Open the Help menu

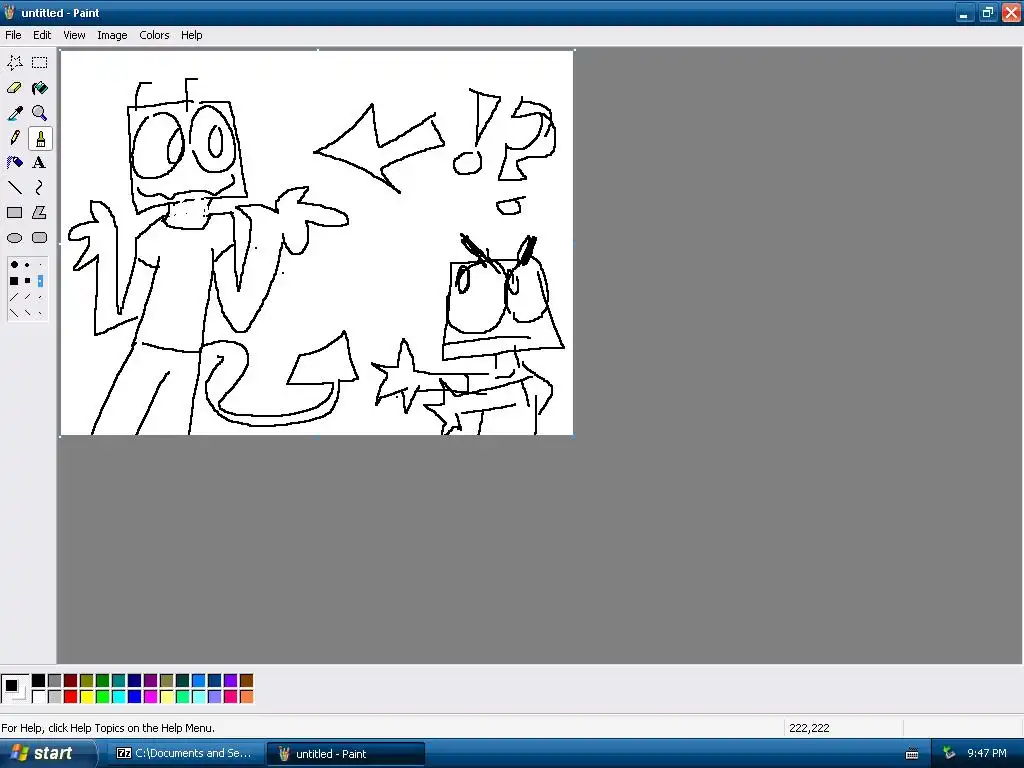[191, 35]
